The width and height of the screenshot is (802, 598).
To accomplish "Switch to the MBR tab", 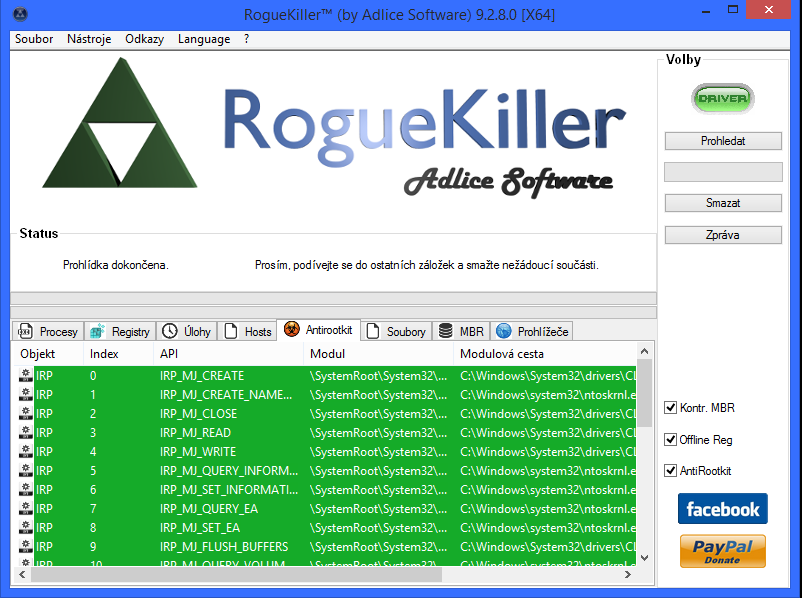I will (461, 331).
